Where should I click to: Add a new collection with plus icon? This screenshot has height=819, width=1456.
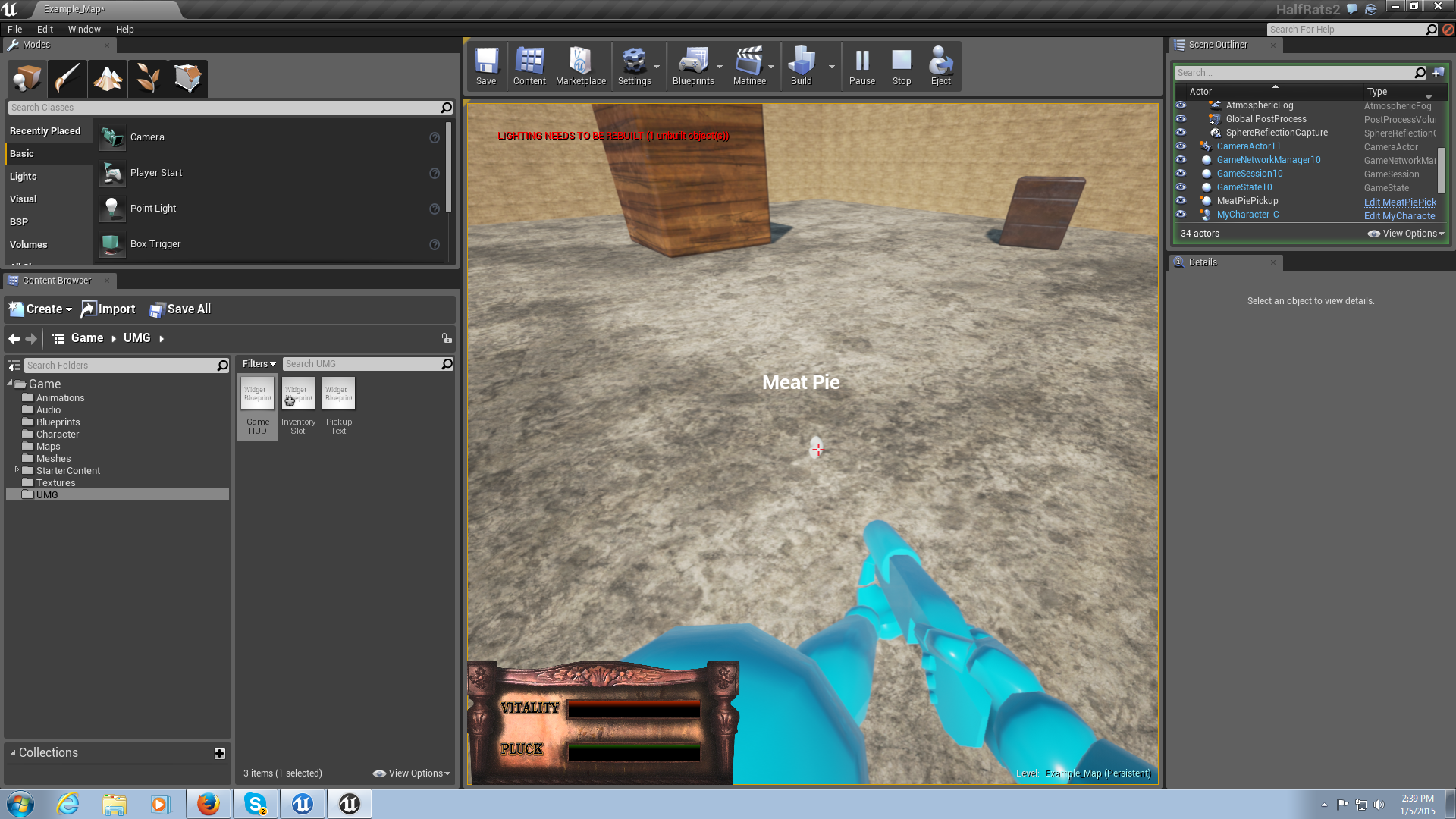219,753
